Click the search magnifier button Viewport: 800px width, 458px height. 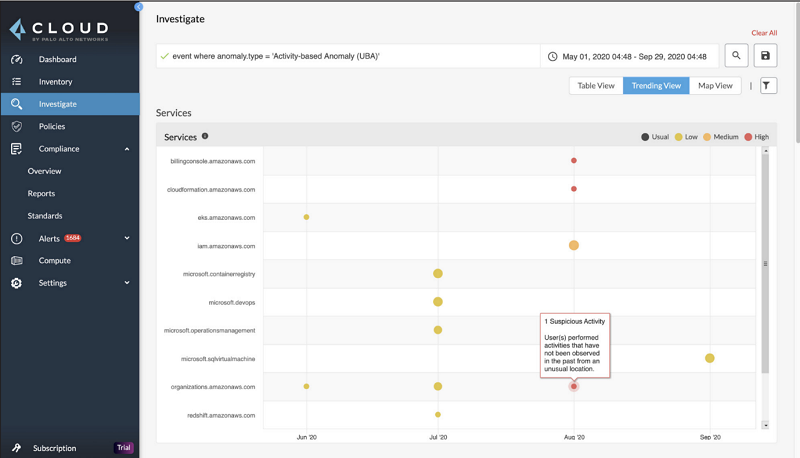736,57
